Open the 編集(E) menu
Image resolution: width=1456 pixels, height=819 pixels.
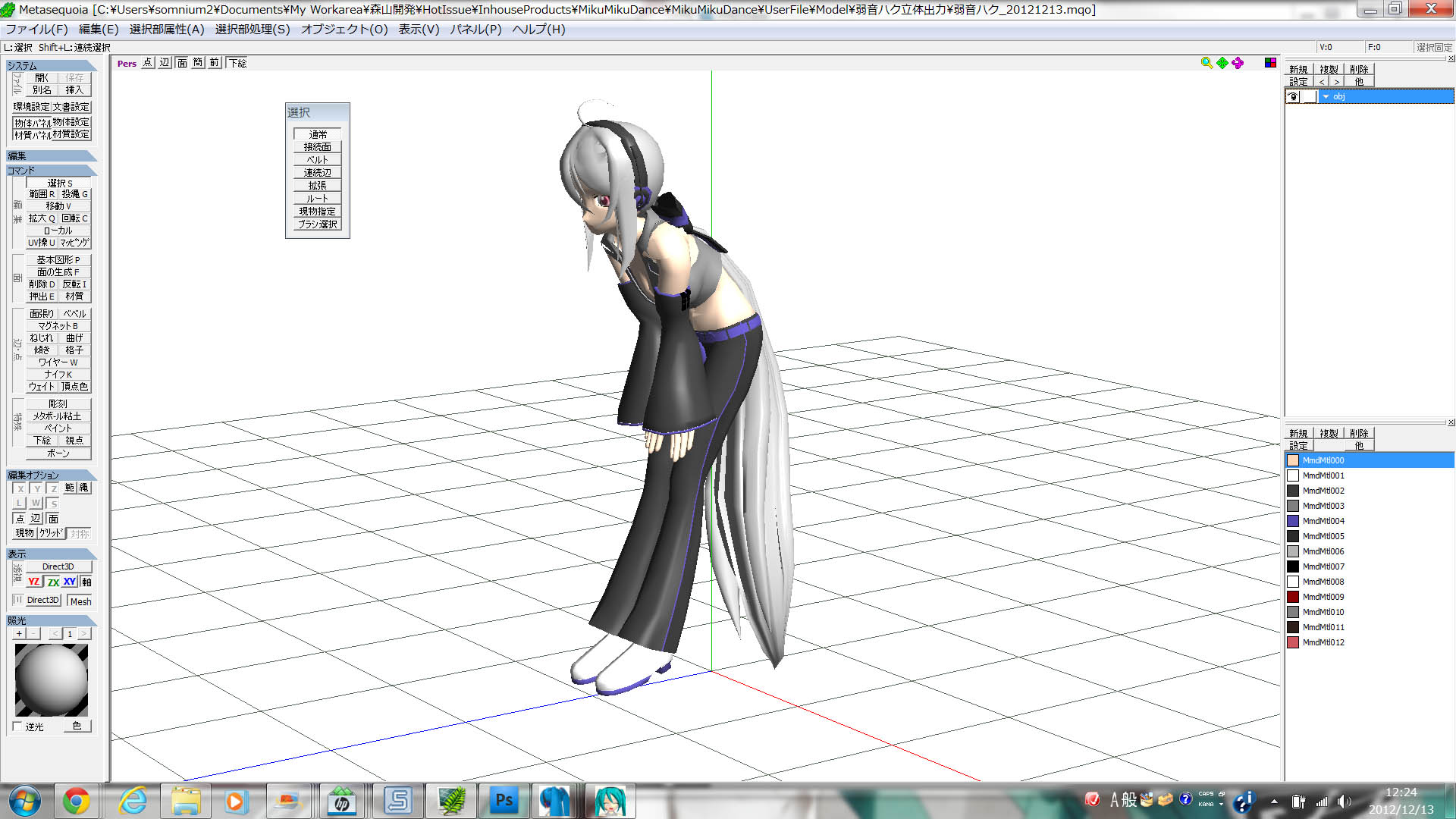[x=99, y=30]
